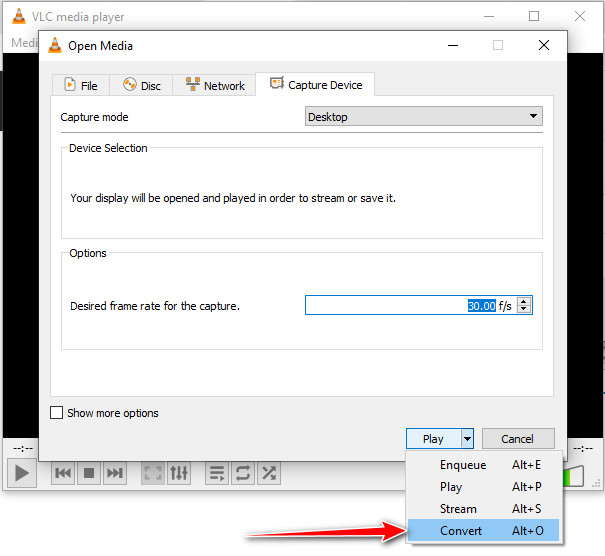Choose Convert from the dropdown menu

[x=483, y=531]
